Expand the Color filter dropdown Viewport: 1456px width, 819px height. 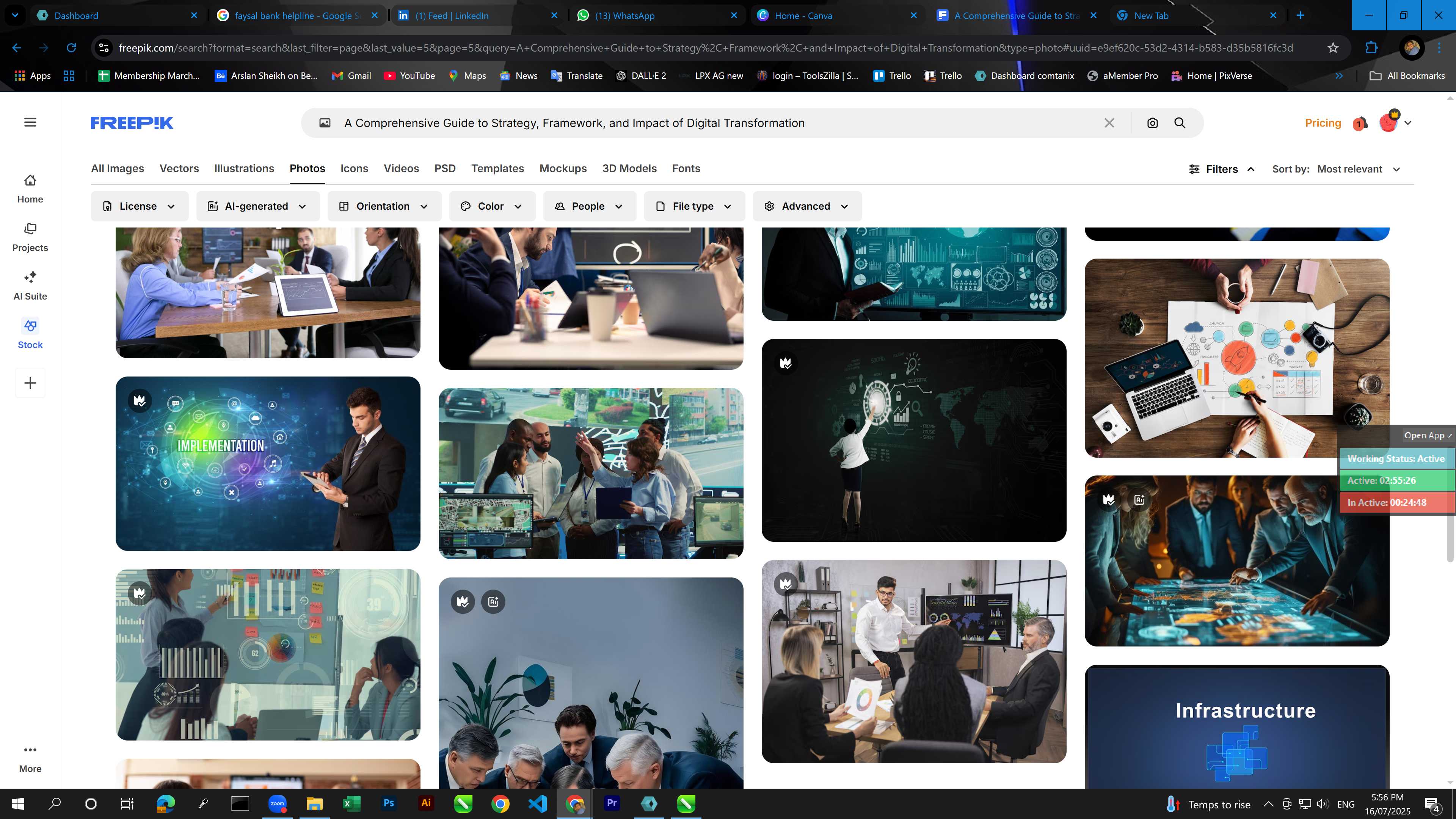(x=492, y=206)
